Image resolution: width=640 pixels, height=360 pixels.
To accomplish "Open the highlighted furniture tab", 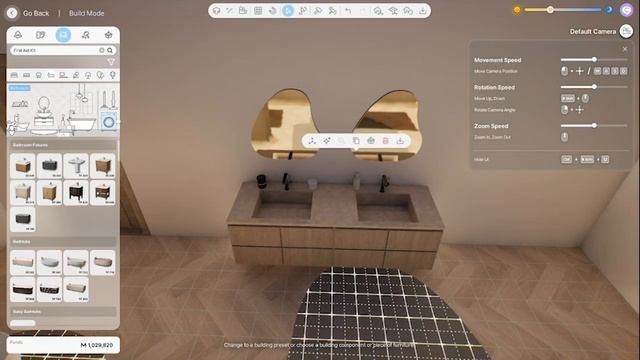I will tap(63, 35).
